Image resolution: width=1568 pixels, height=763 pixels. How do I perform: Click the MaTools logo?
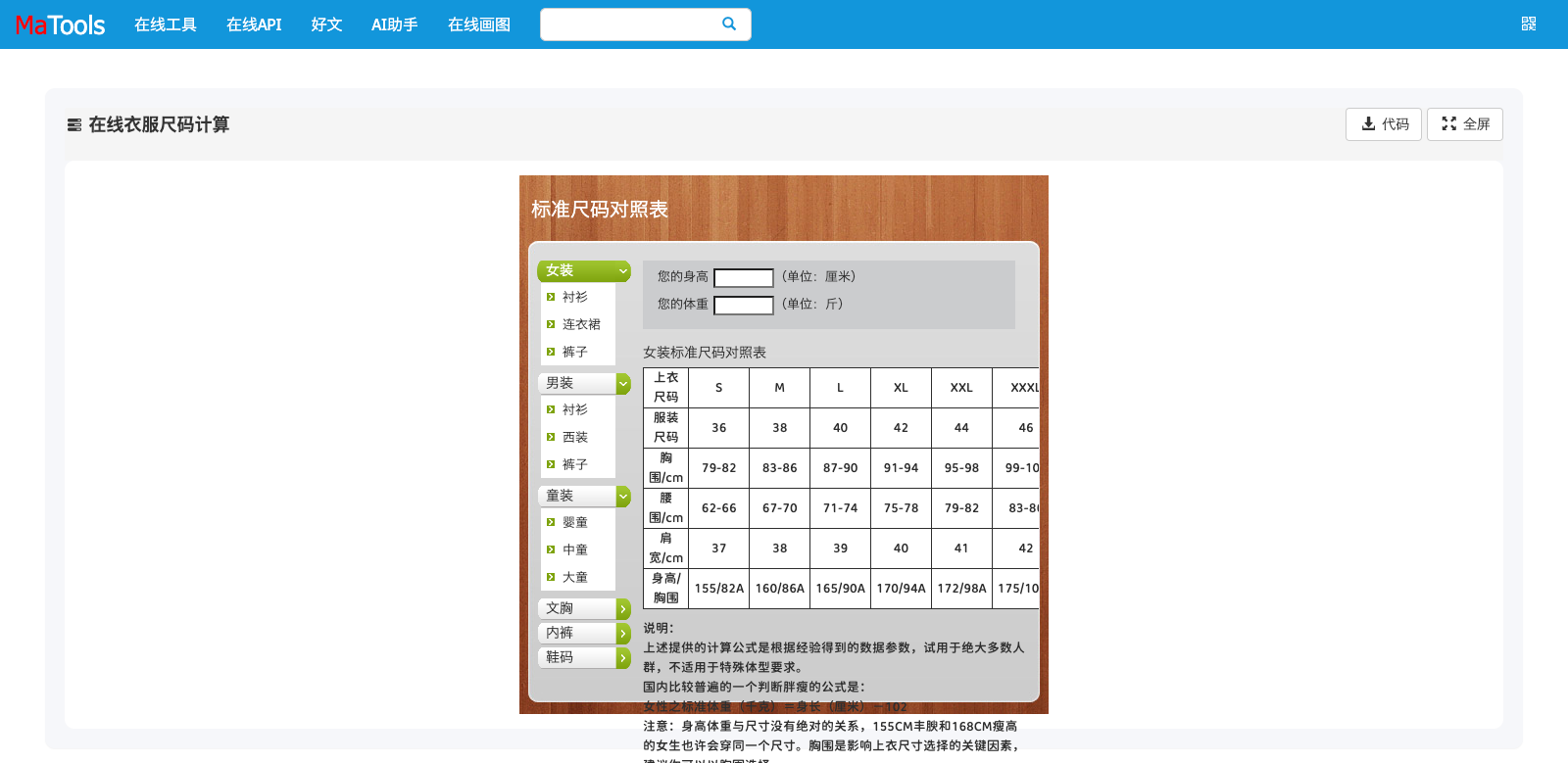point(60,24)
